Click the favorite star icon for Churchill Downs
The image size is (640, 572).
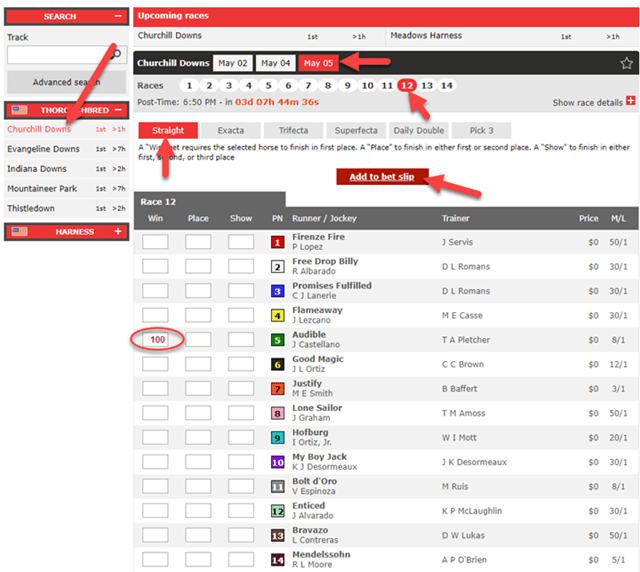click(x=626, y=63)
